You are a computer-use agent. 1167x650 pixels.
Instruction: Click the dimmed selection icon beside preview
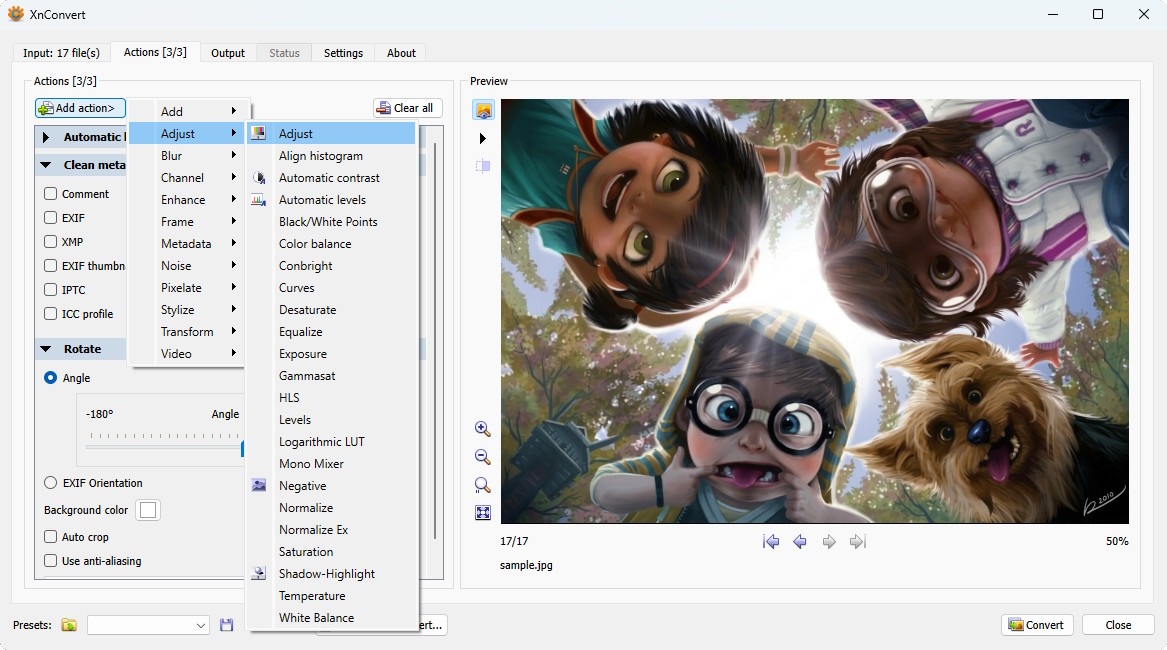pyautogui.click(x=483, y=166)
